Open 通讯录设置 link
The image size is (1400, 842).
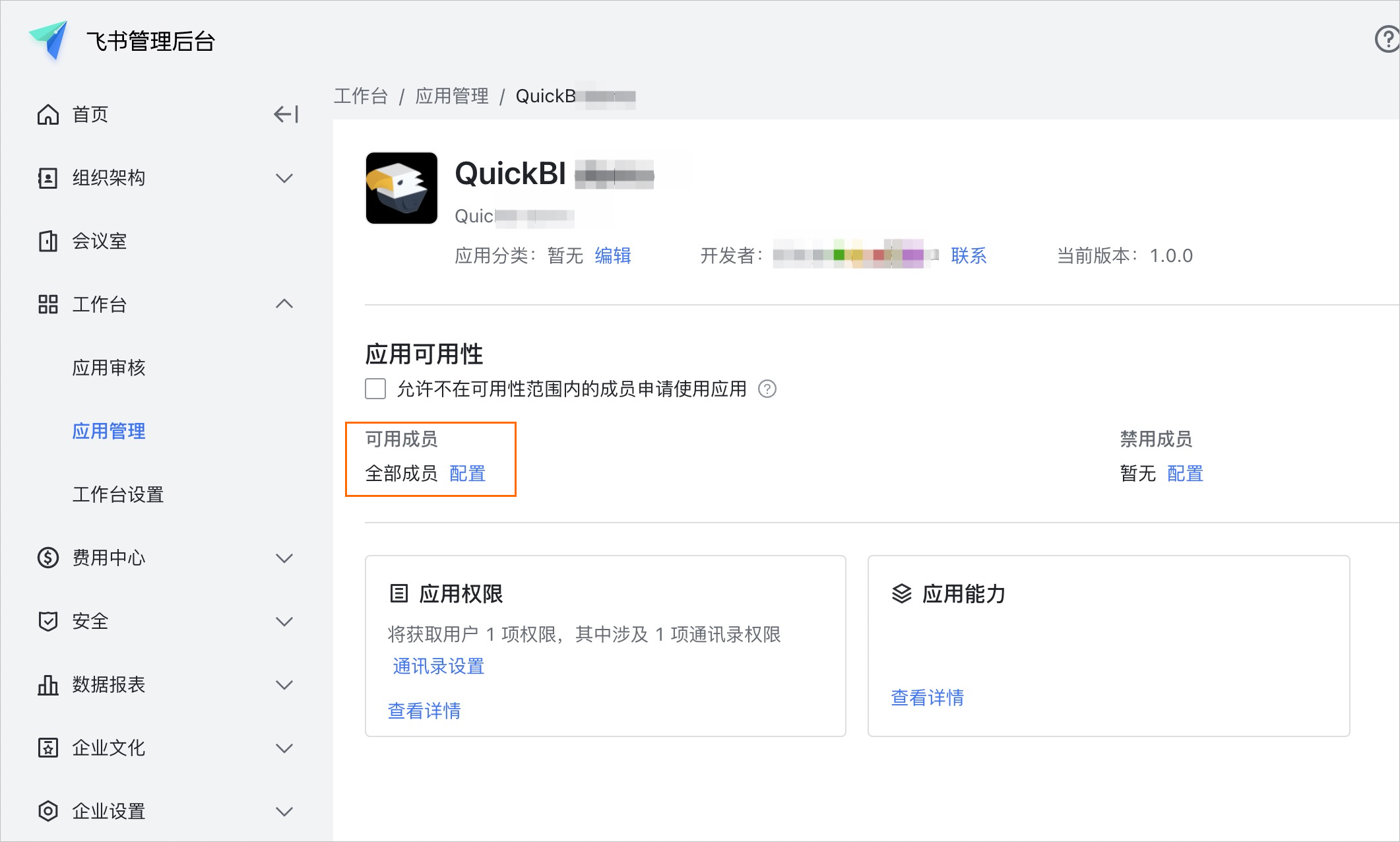[x=438, y=666]
